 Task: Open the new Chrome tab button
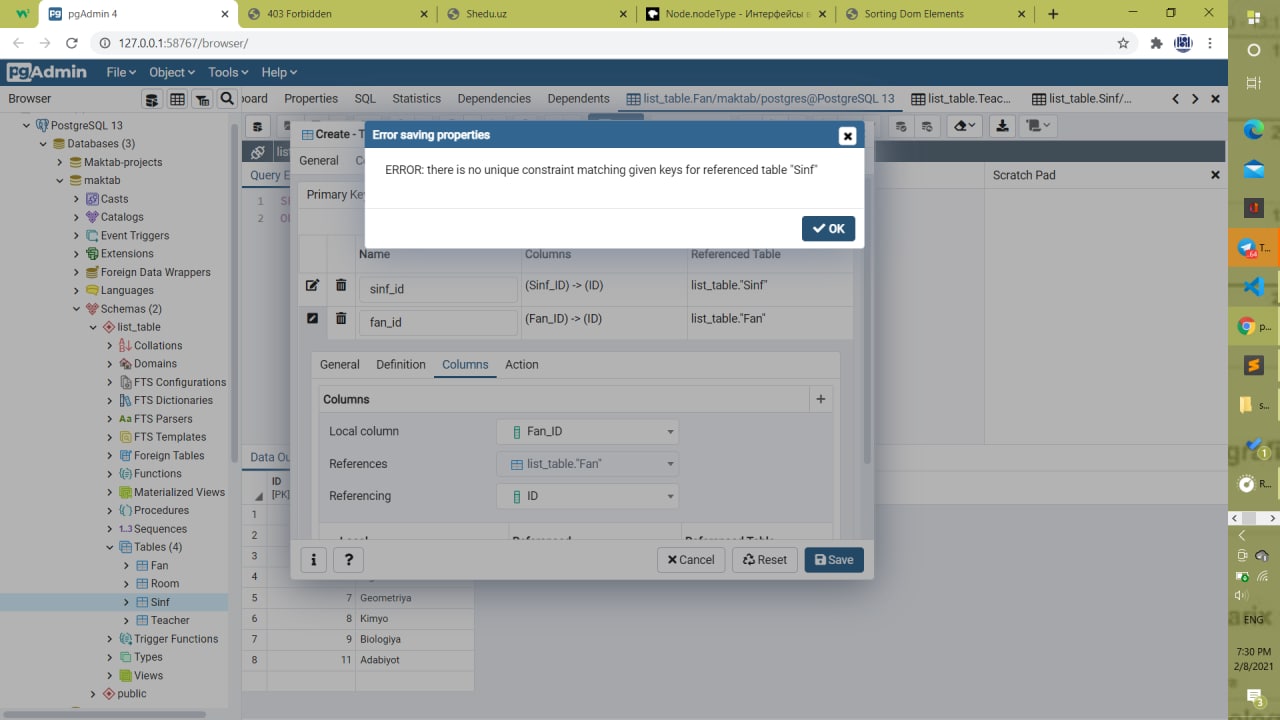[1053, 14]
